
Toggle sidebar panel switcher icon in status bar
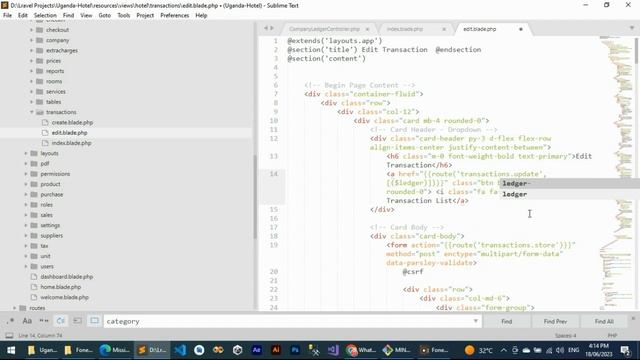(9, 336)
